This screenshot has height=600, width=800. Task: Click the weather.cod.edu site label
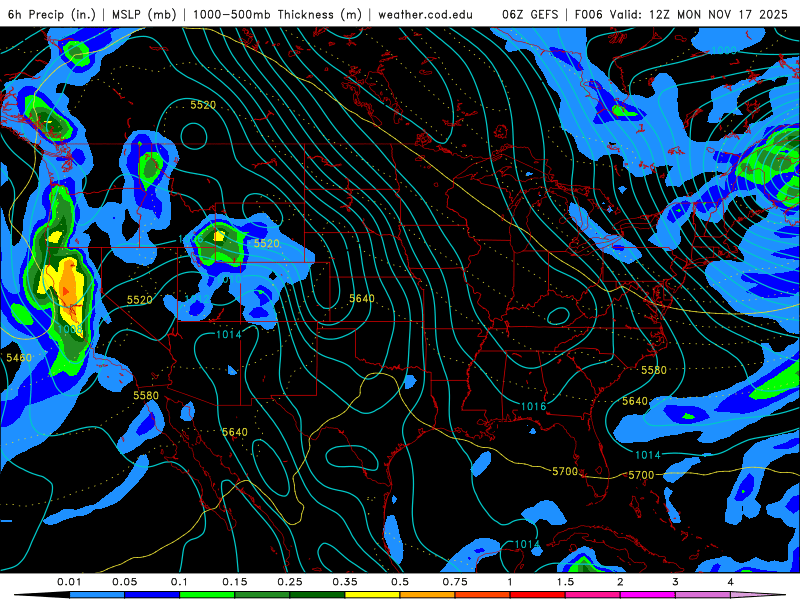(x=425, y=14)
